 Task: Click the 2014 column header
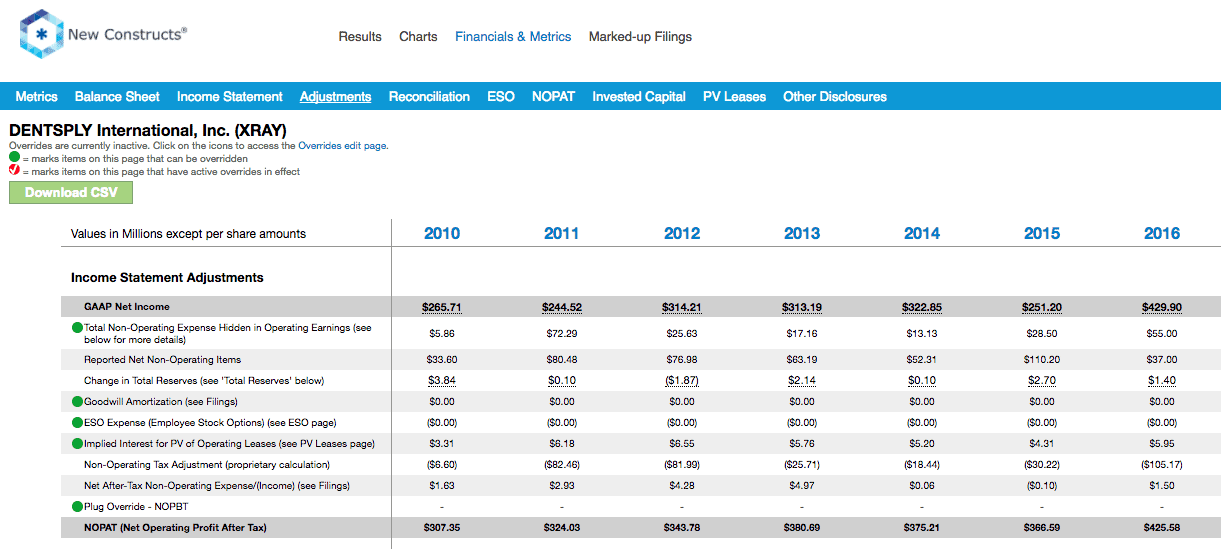point(922,233)
